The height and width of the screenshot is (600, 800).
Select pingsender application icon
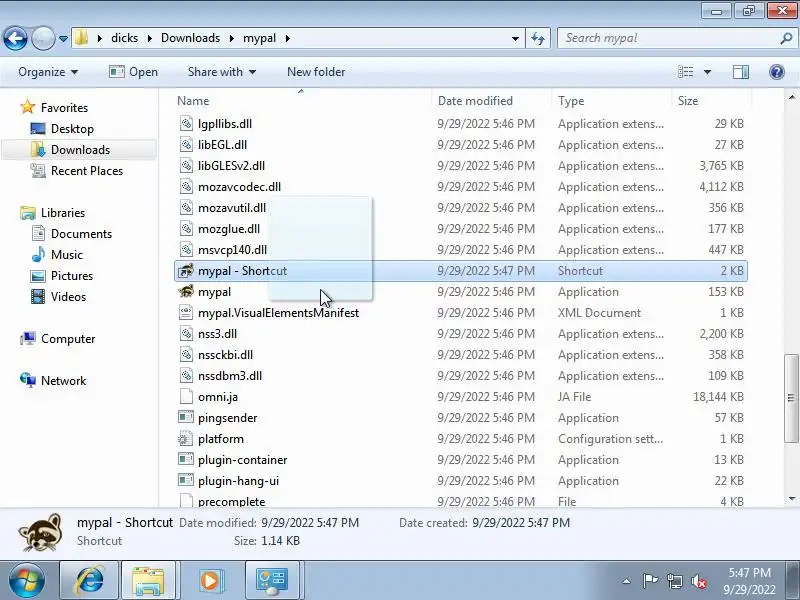(x=186, y=417)
